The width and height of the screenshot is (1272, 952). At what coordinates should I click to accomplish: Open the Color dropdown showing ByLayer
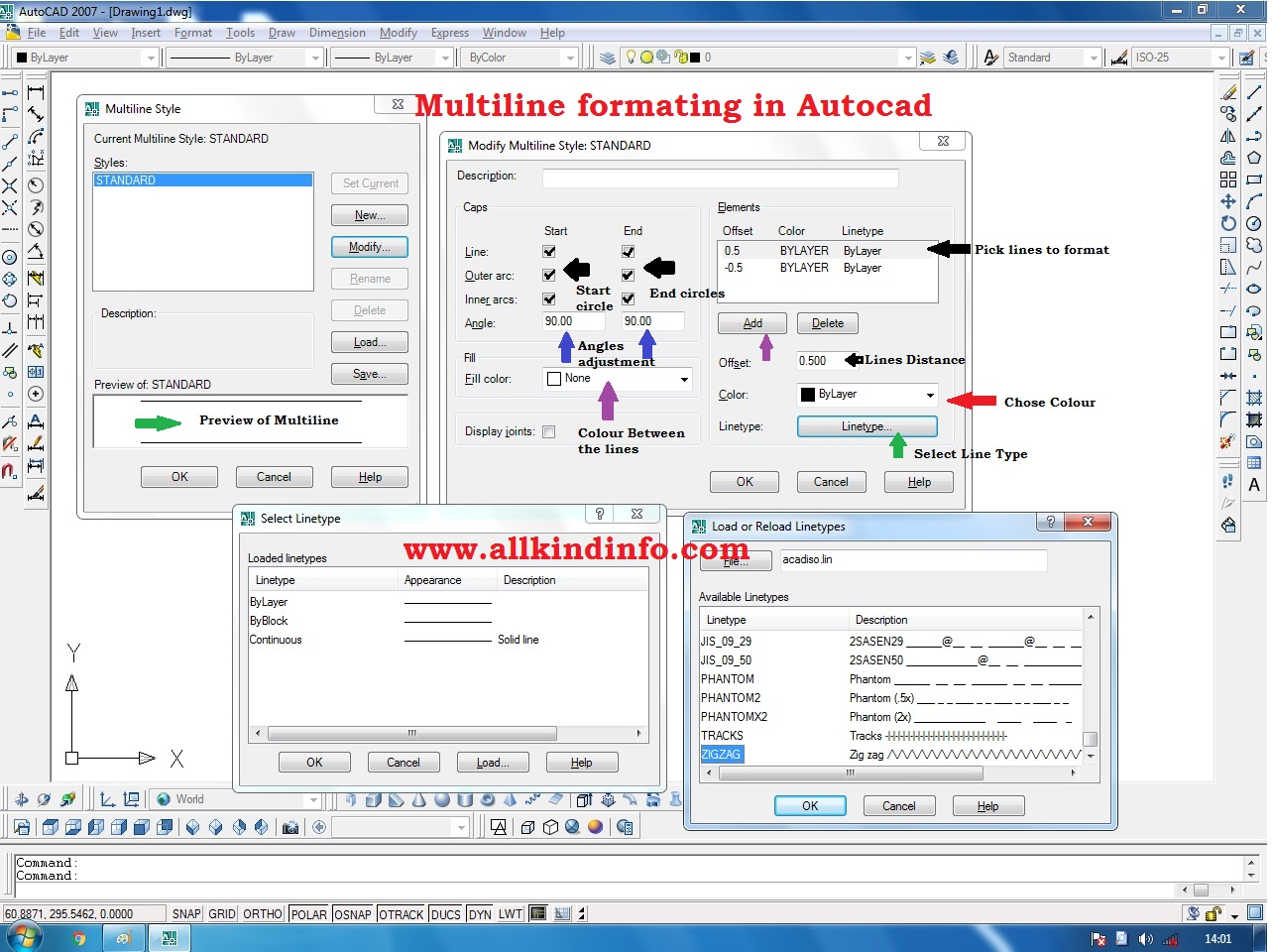930,395
